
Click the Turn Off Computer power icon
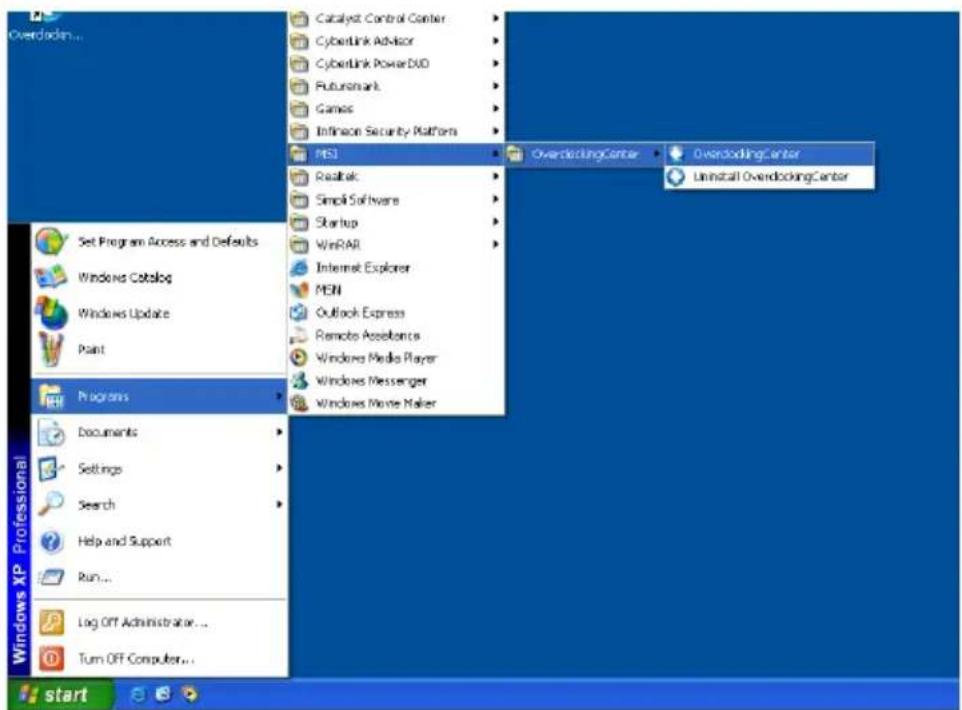[52, 658]
